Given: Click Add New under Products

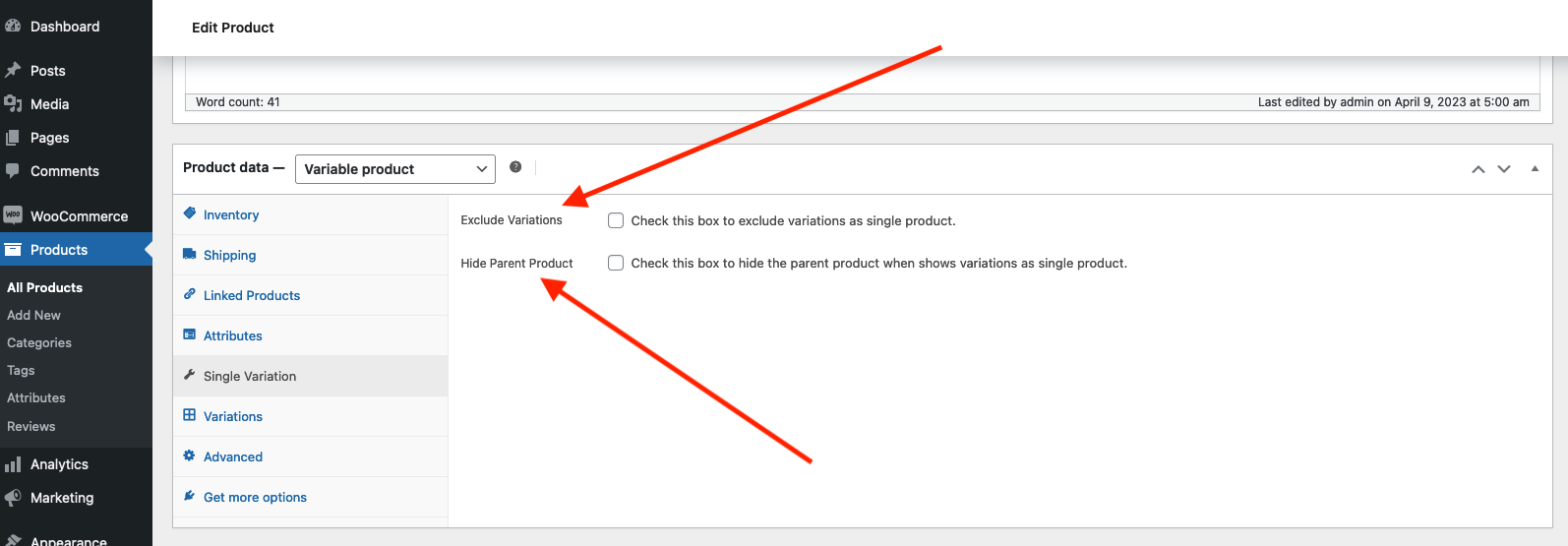Looking at the screenshot, I should click(34, 315).
